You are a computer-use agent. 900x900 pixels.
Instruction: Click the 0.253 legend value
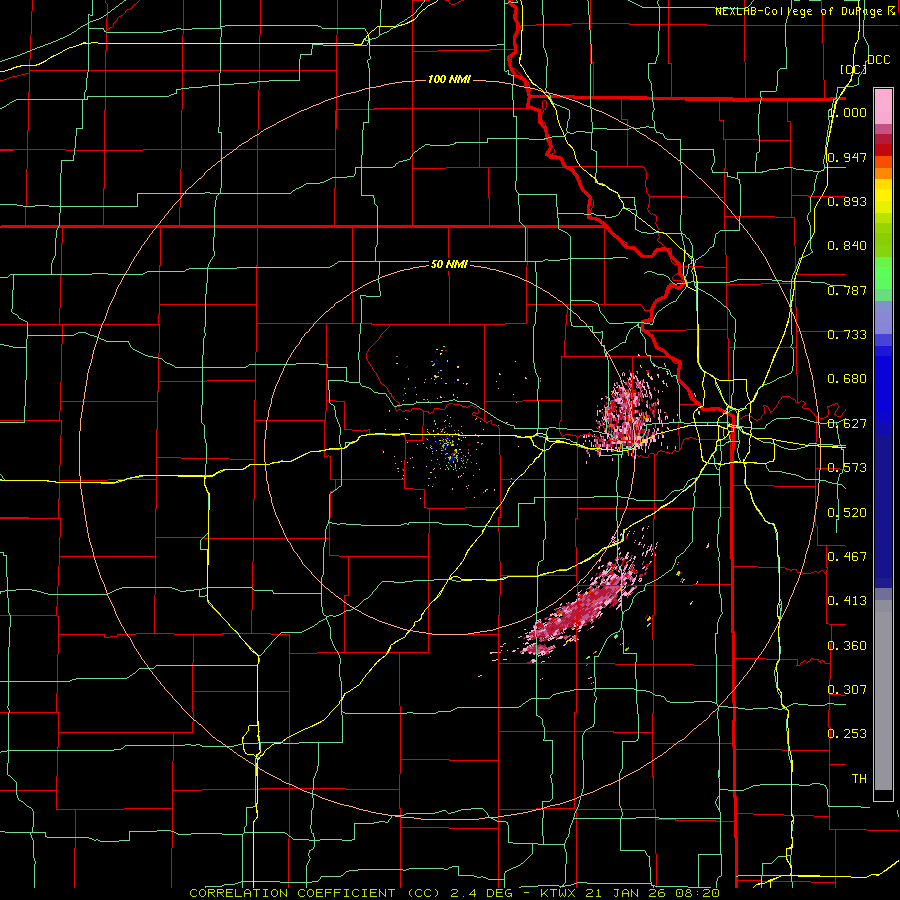tap(847, 734)
